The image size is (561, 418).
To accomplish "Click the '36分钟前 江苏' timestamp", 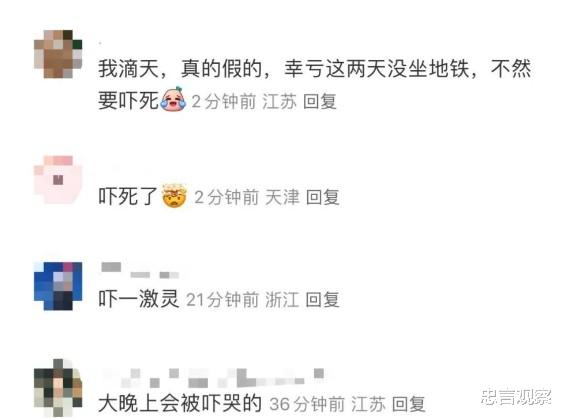I will tap(327, 404).
